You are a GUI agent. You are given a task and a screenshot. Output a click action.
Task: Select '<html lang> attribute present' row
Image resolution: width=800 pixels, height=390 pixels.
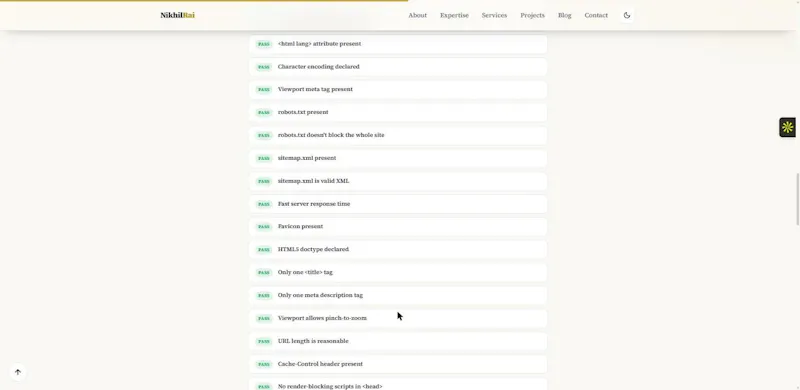398,44
